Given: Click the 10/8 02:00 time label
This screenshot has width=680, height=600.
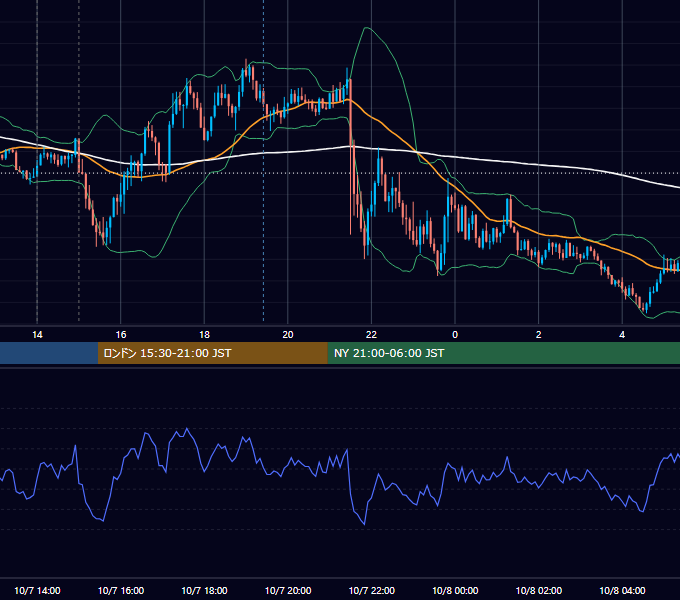Looking at the screenshot, I should pyautogui.click(x=539, y=590).
